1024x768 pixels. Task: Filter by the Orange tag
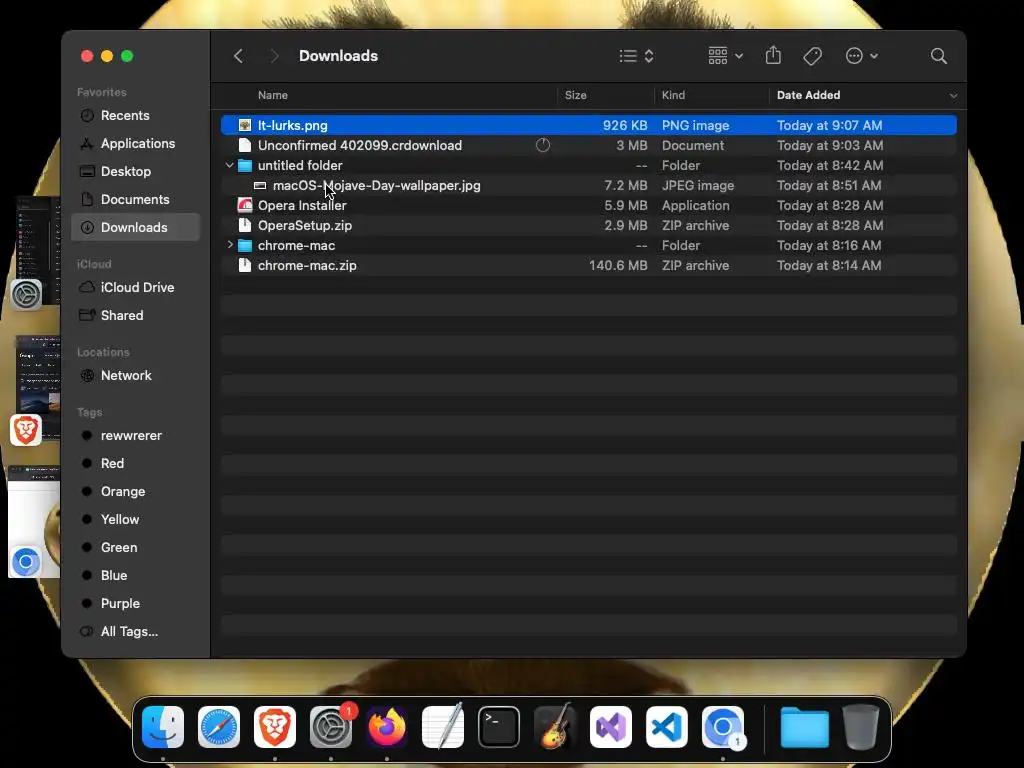point(135,492)
